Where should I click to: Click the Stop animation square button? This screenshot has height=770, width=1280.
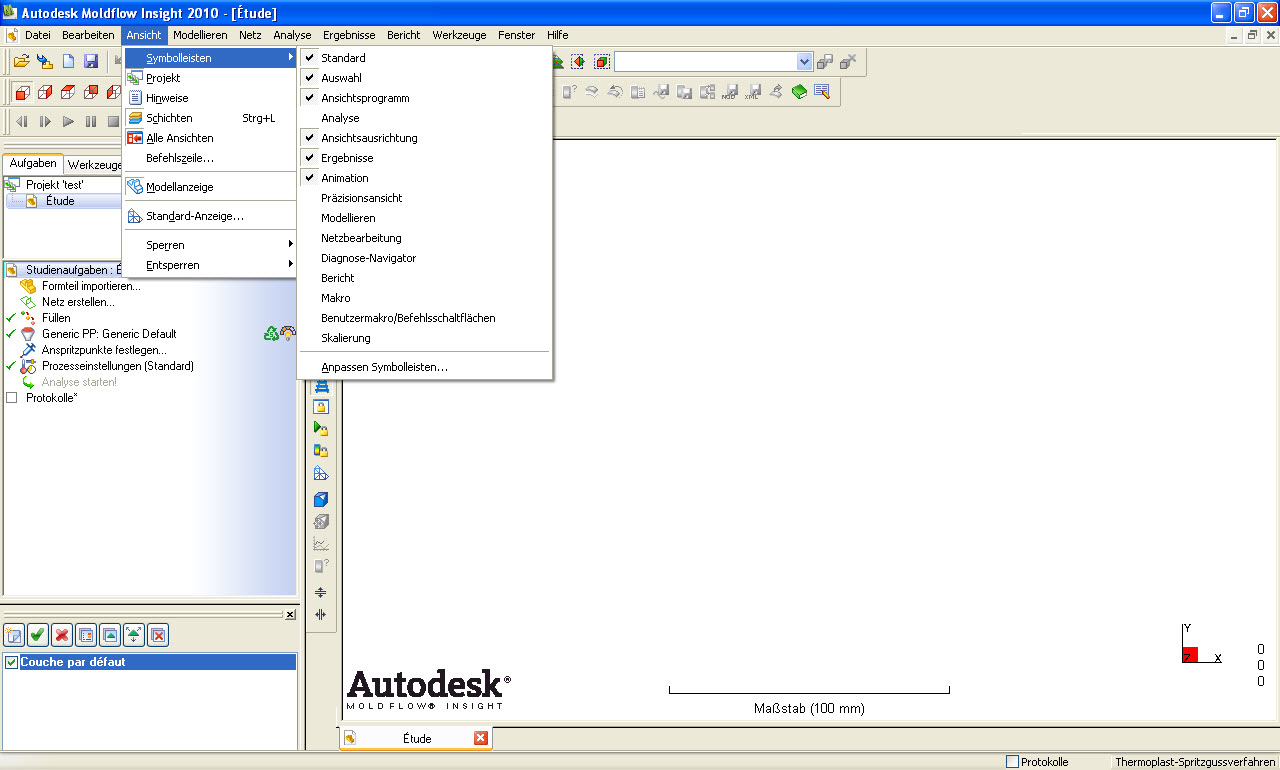113,122
